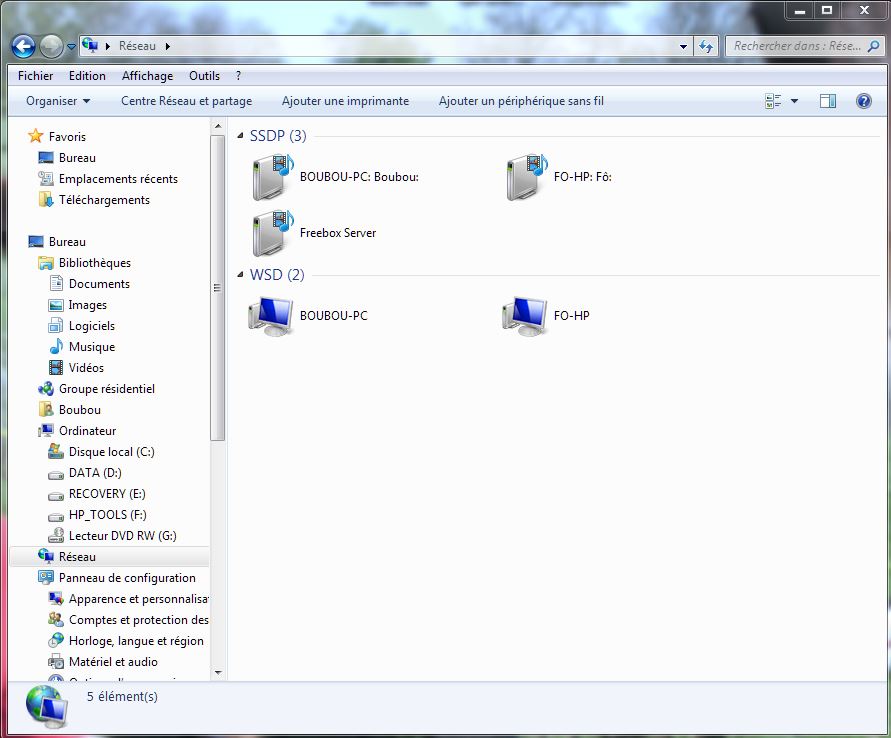Open the Organiser dropdown
This screenshot has width=891, height=738.
click(x=58, y=101)
